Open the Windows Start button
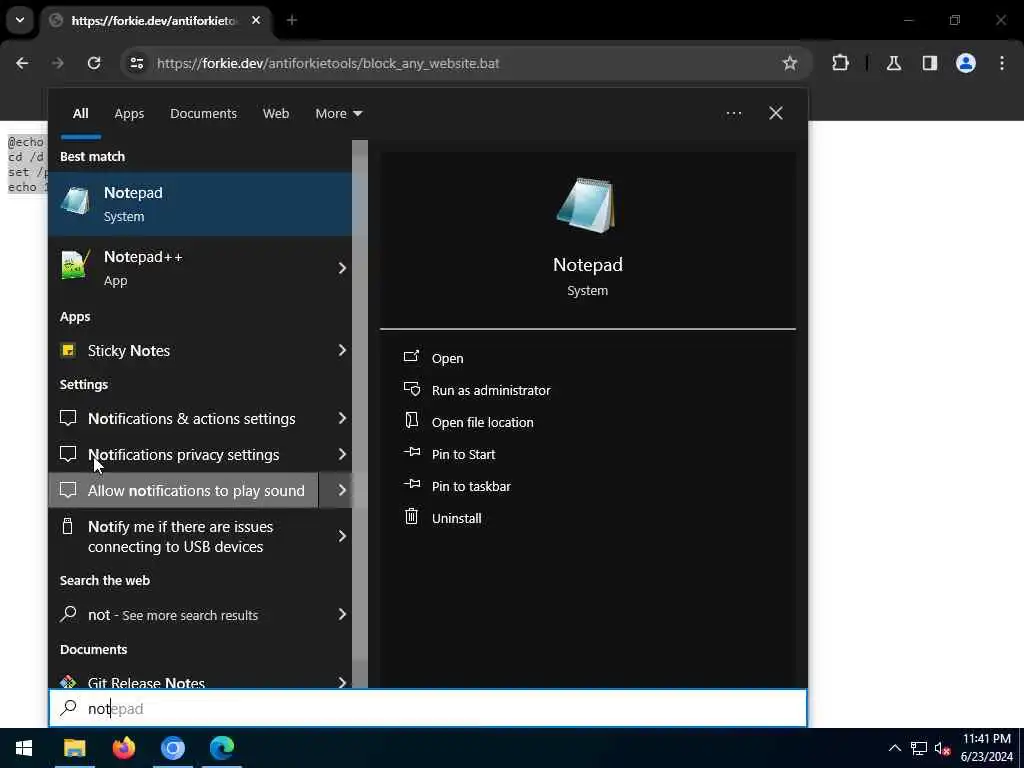 click(24, 748)
